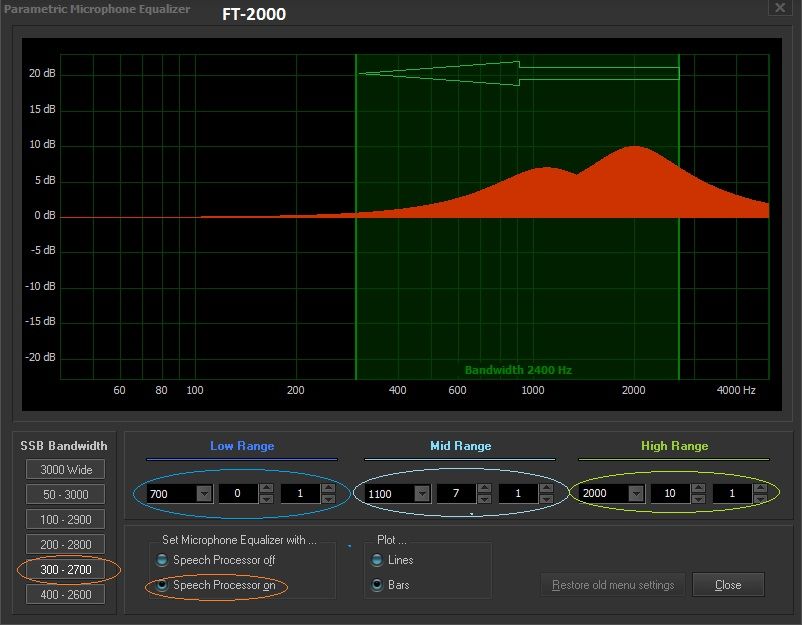This screenshot has height=625, width=802.
Task: Pick the 200 - 2800 bandwidth preset
Action: click(x=65, y=545)
